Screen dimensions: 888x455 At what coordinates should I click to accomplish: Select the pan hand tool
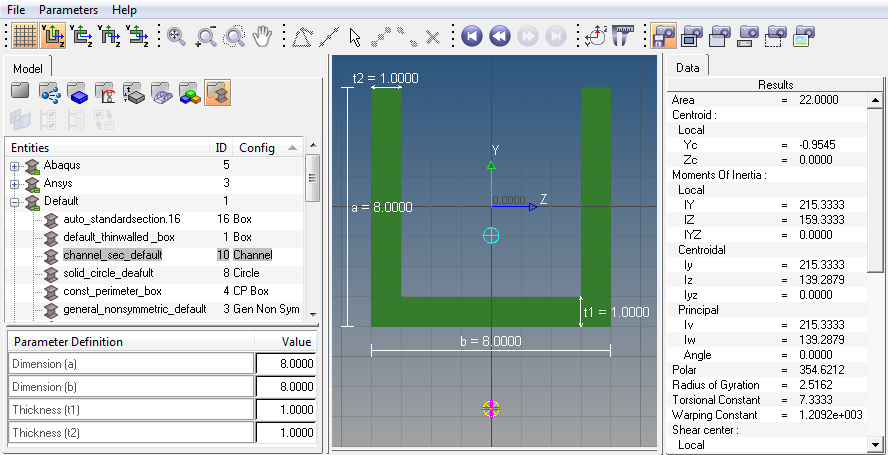[x=263, y=37]
